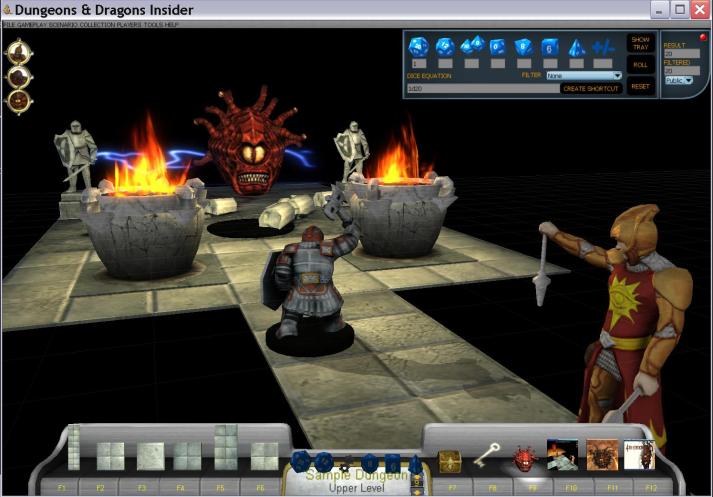
Task: Select the d20 die in dice panel
Action: [418, 47]
